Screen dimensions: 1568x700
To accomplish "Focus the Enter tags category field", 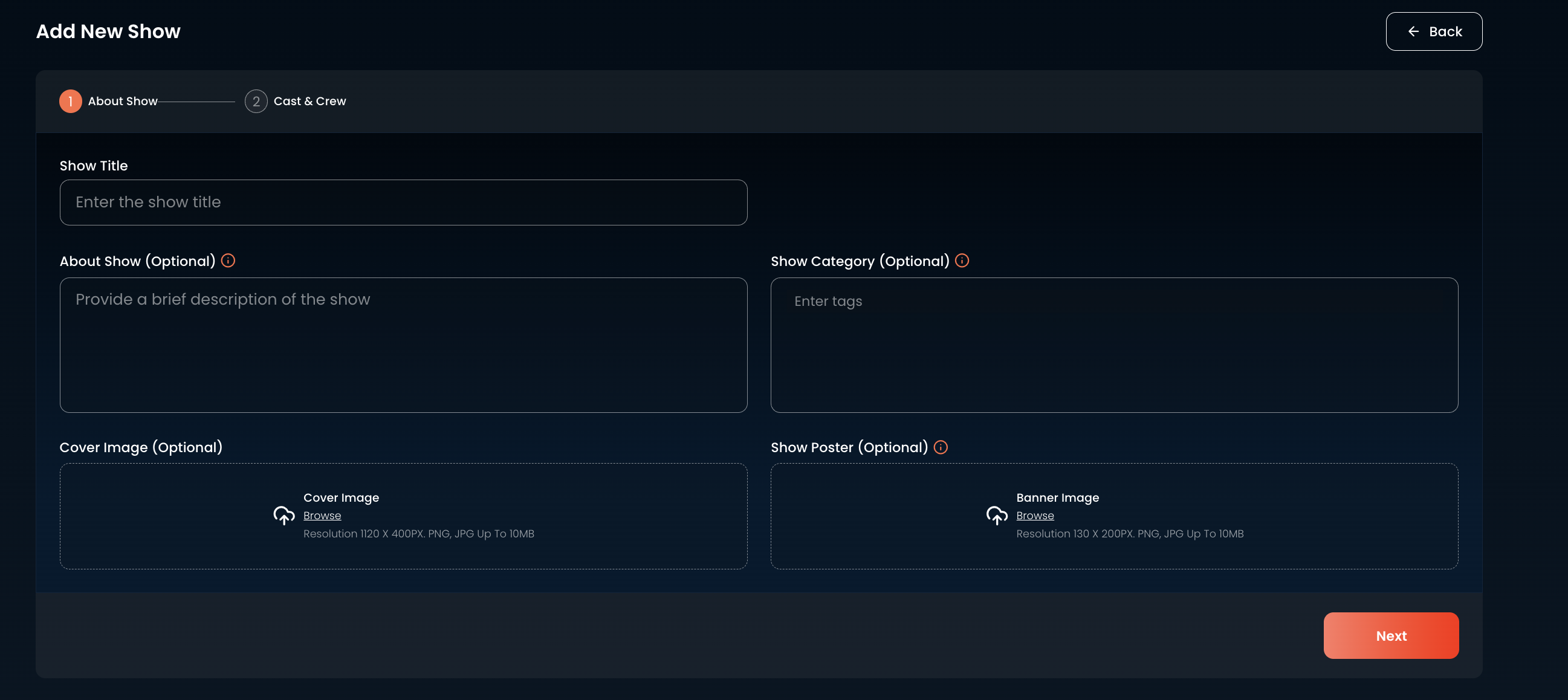I will 1114,345.
